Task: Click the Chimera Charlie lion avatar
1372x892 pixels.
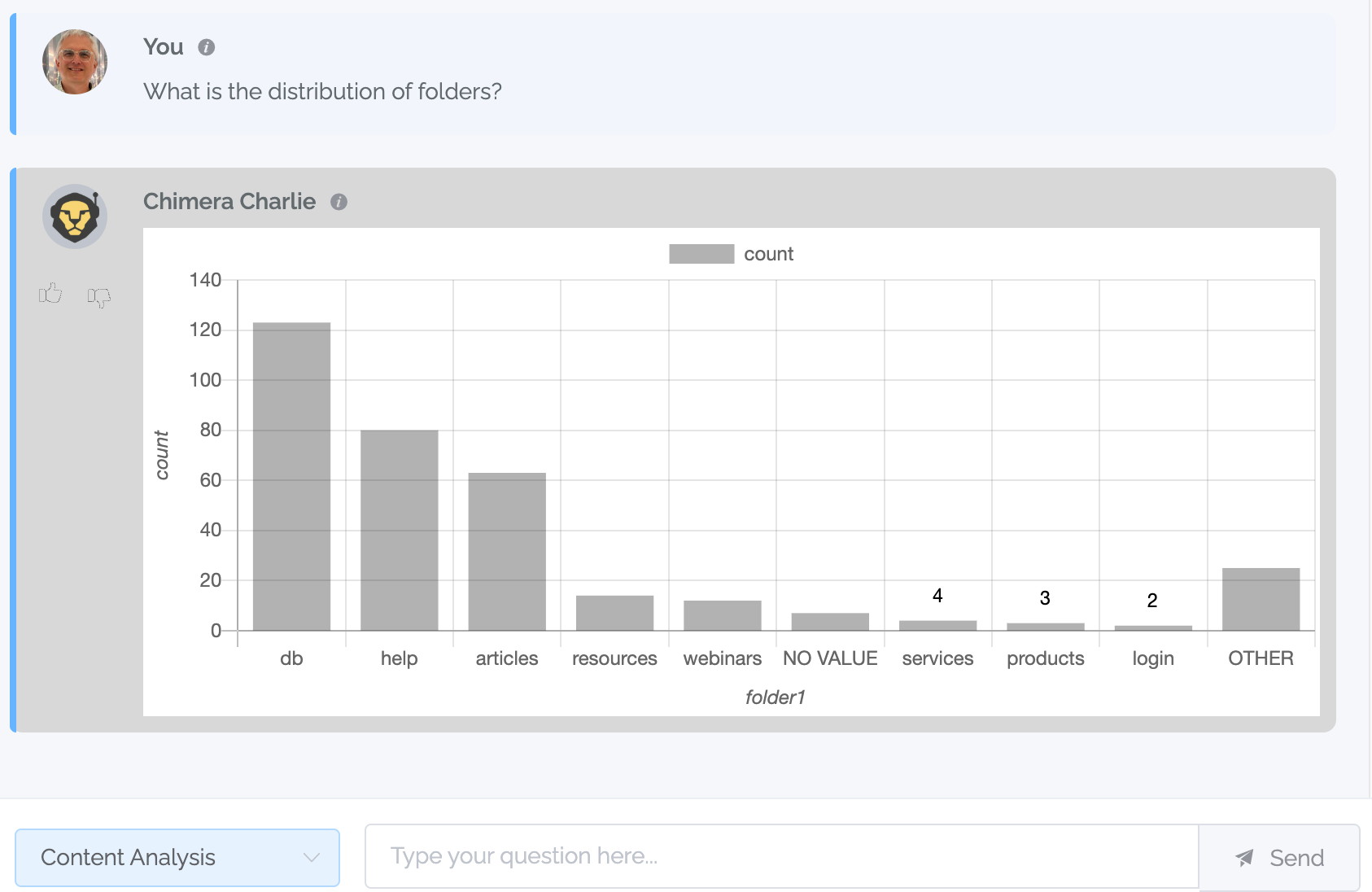Action: 75,216
